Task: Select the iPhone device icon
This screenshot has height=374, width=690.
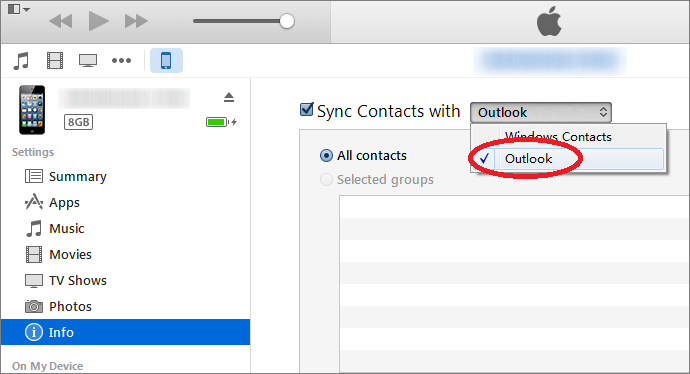Action: (166, 60)
